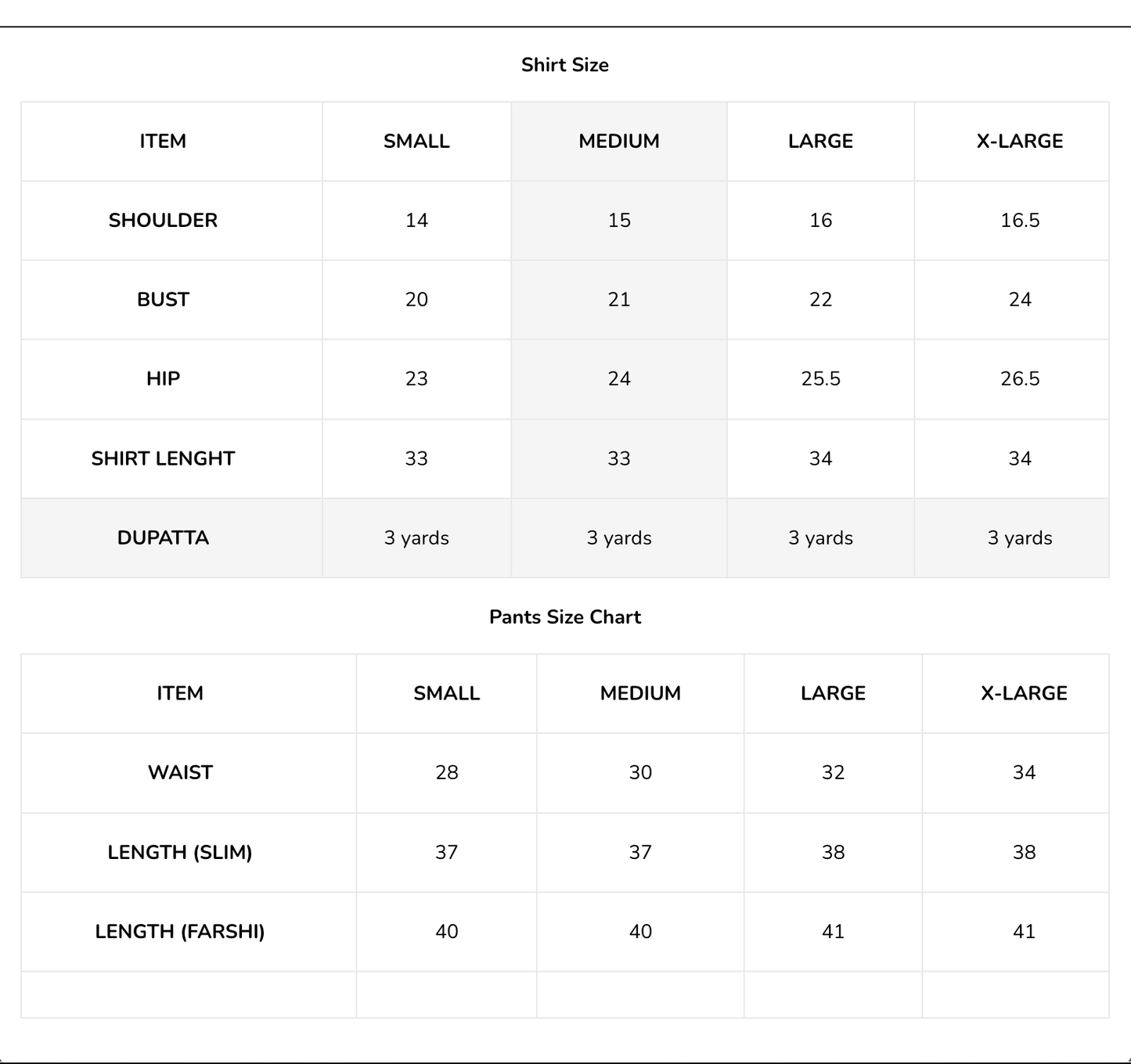Click the Shirt Size heading
Screen dimensions: 1131x1064
click(x=564, y=65)
